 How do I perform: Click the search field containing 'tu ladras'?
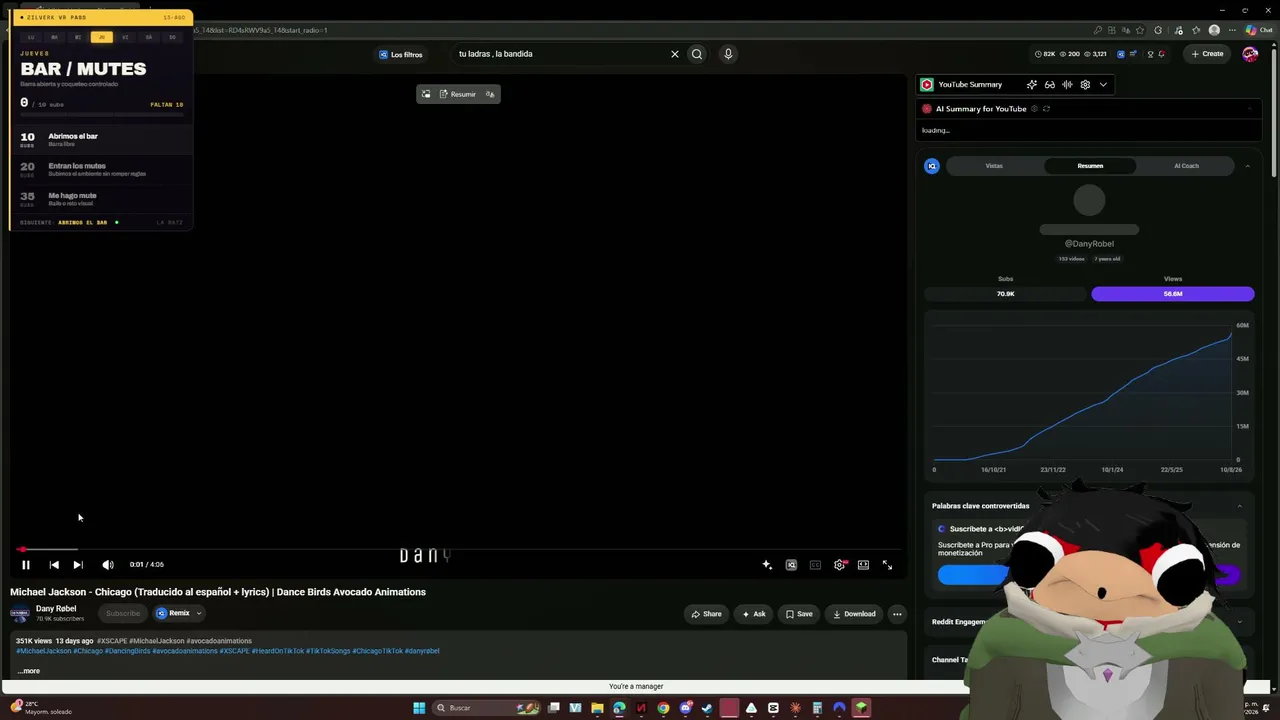click(560, 54)
